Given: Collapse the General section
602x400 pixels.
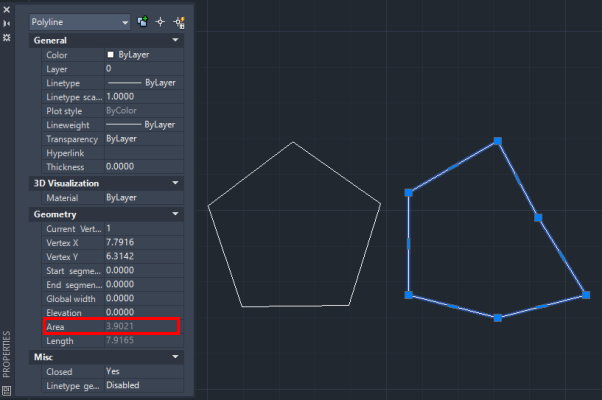Looking at the screenshot, I should pyautogui.click(x=176, y=41).
